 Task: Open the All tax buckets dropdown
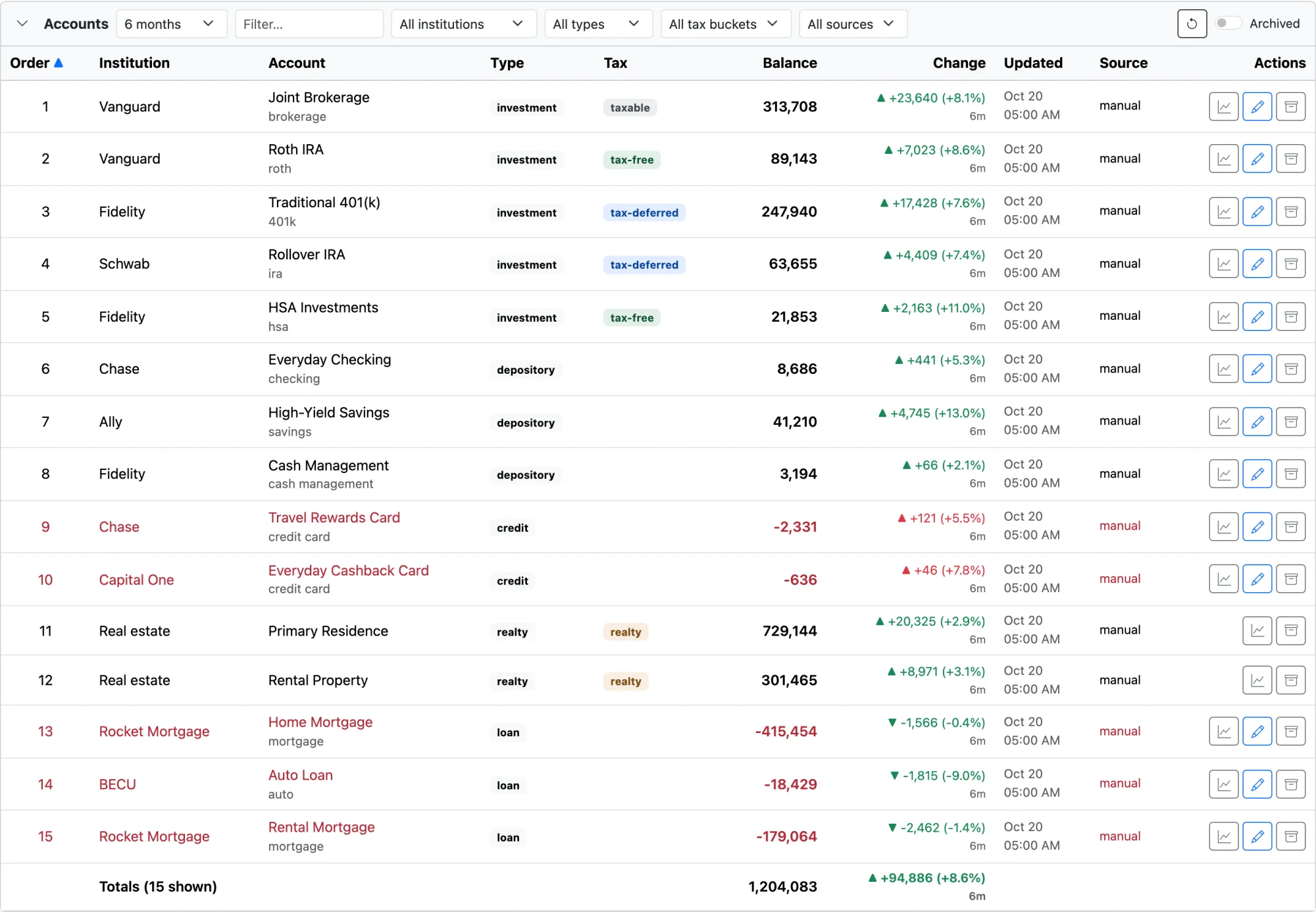click(726, 24)
